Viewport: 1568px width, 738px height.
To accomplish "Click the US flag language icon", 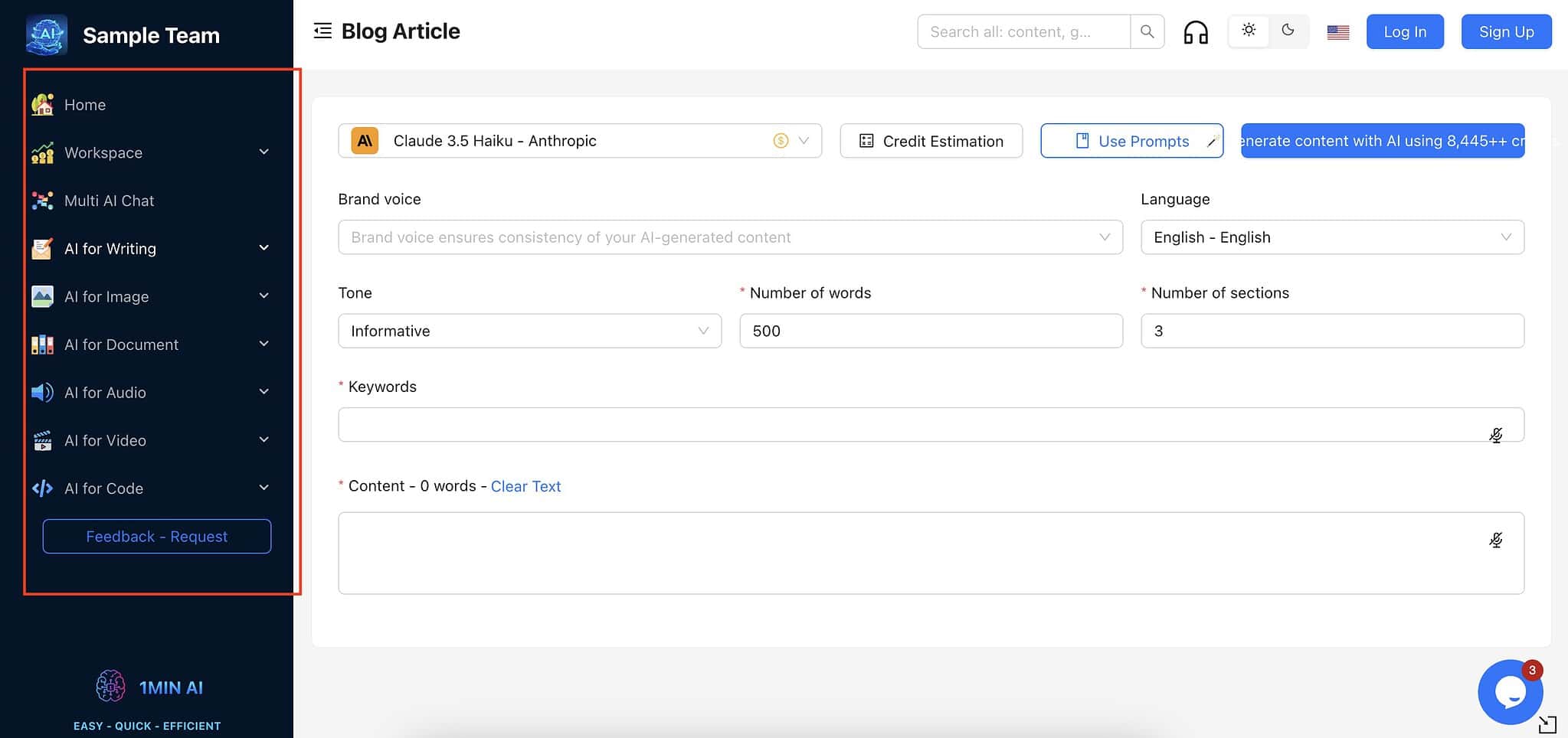I will point(1337,32).
